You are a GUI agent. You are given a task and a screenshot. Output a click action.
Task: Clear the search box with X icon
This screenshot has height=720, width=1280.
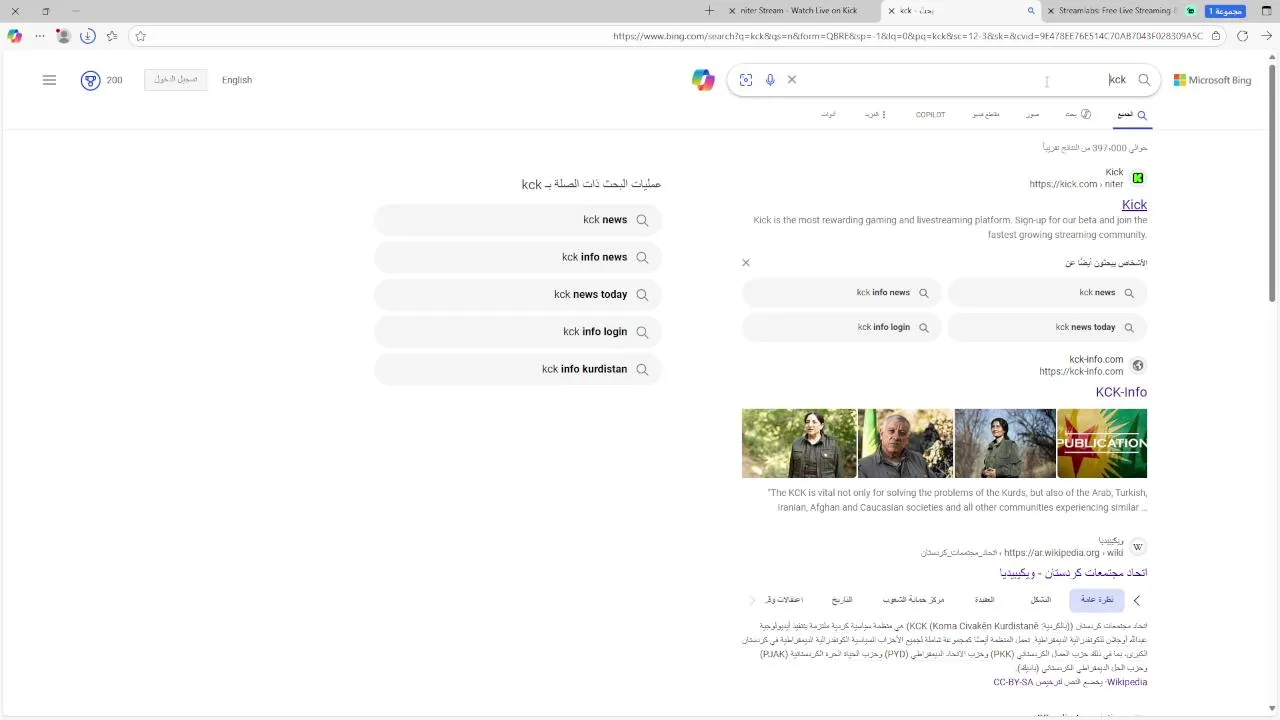tap(792, 80)
